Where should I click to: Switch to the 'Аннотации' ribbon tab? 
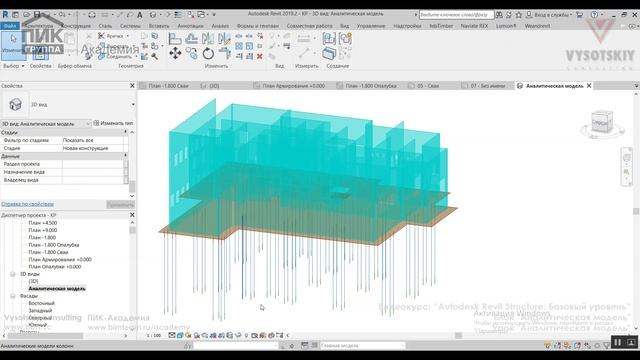pos(190,26)
